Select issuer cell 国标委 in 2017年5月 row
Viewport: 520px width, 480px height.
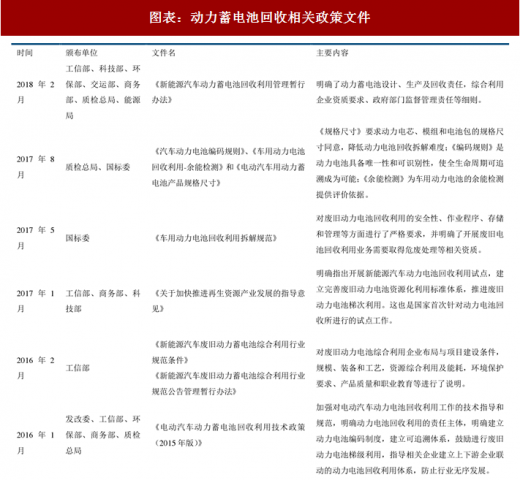(x=77, y=238)
